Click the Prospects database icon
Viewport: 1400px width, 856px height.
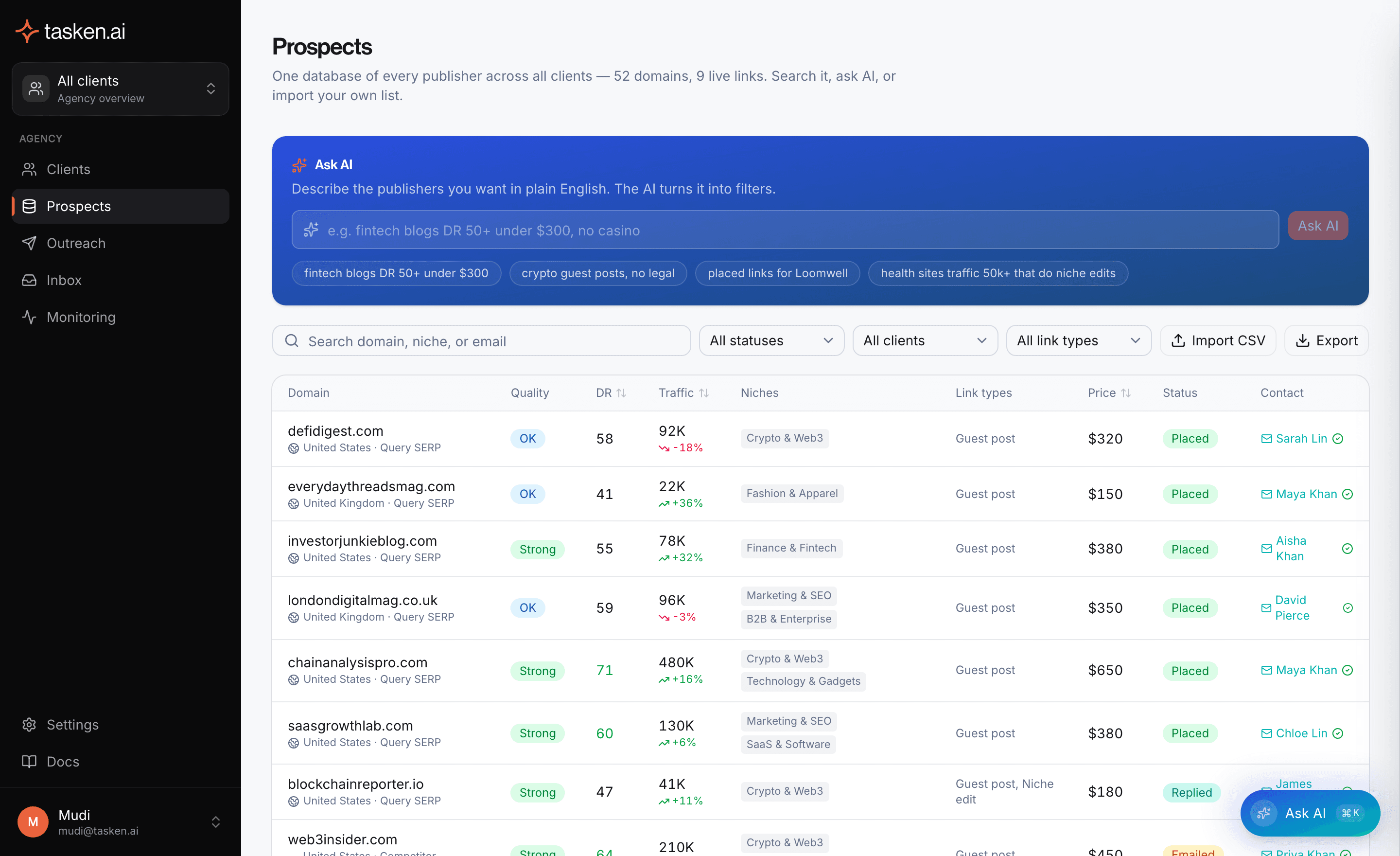click(x=29, y=206)
